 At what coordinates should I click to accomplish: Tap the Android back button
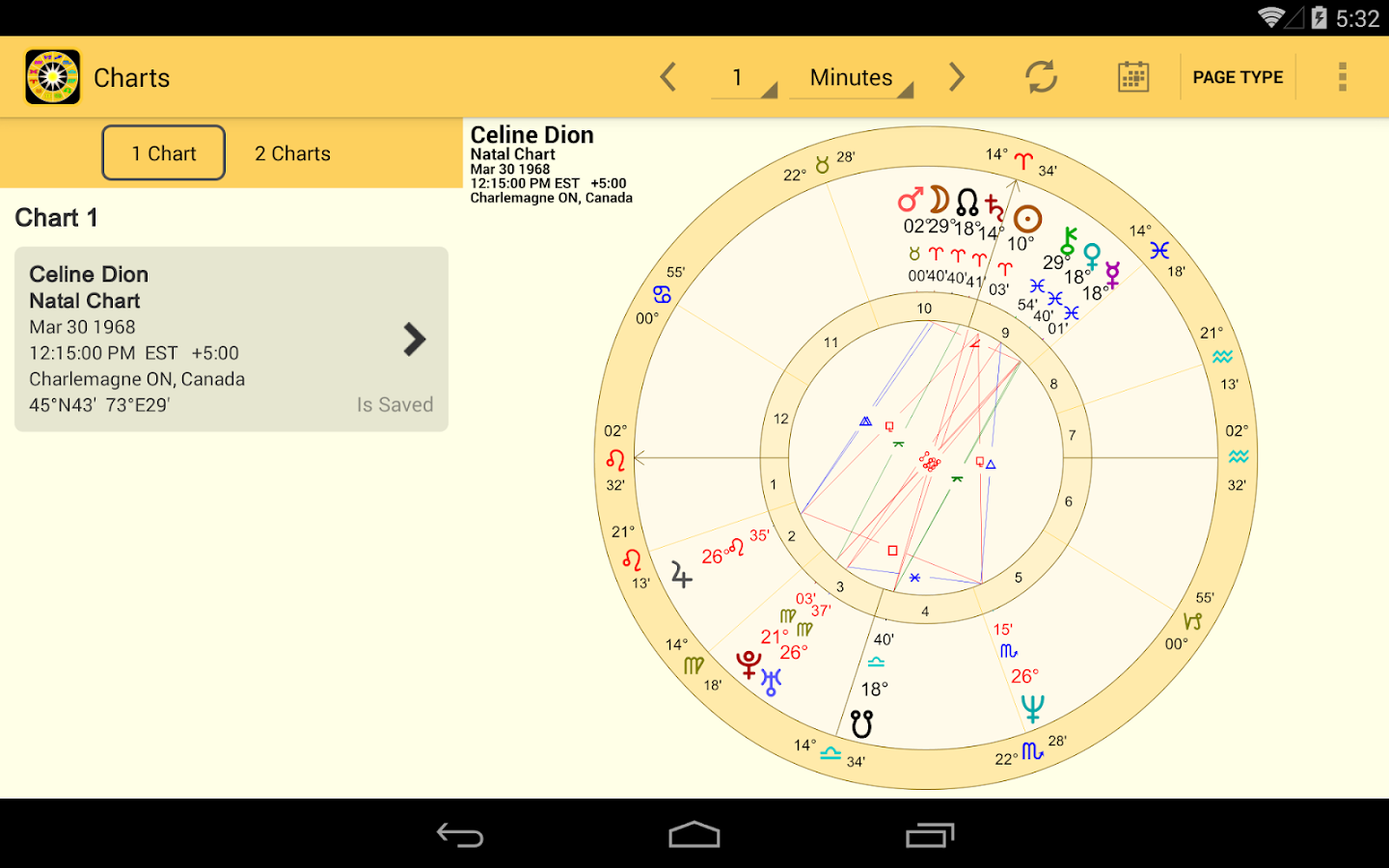[460, 834]
